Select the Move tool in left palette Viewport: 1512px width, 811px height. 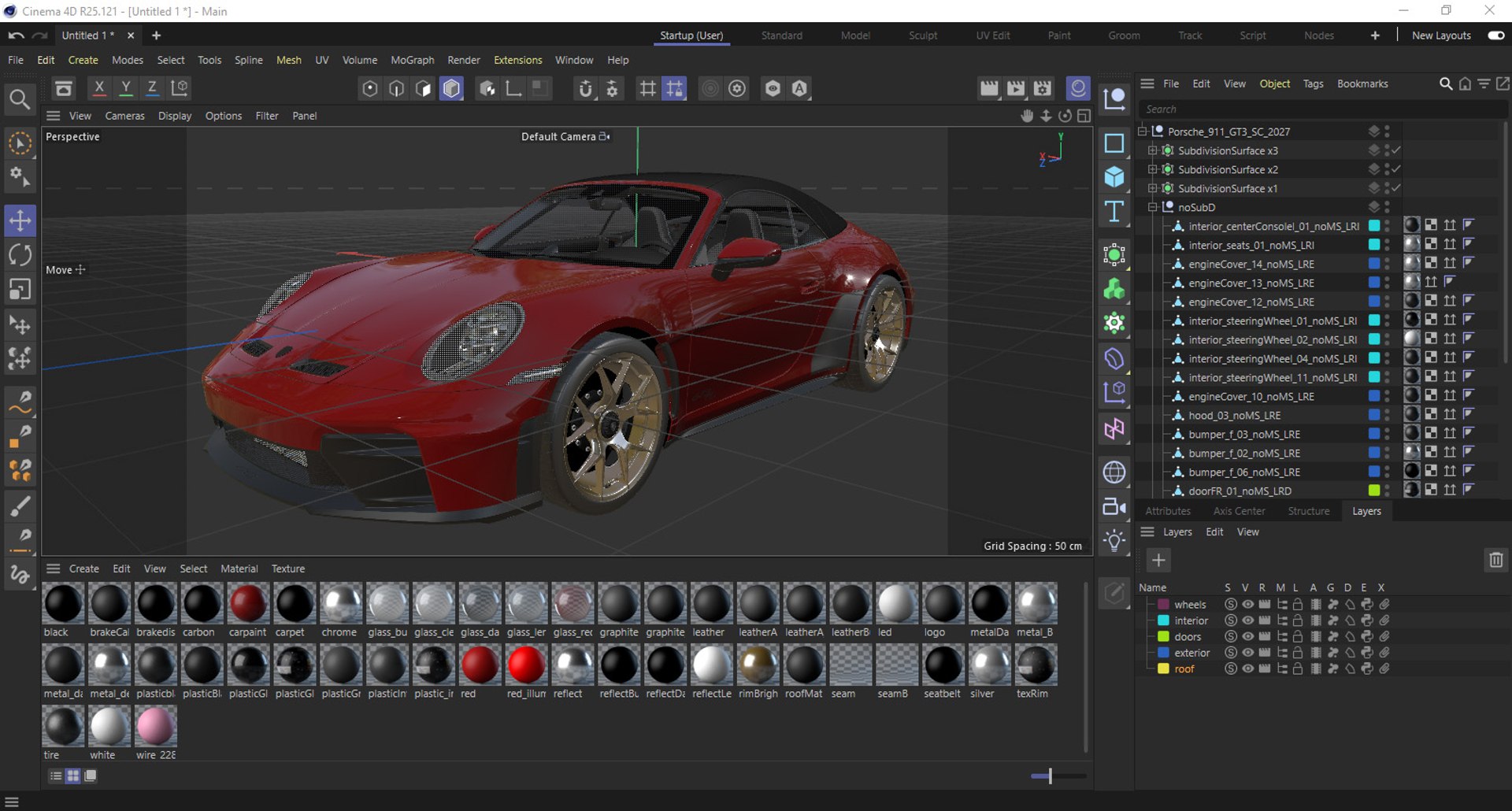(x=20, y=220)
